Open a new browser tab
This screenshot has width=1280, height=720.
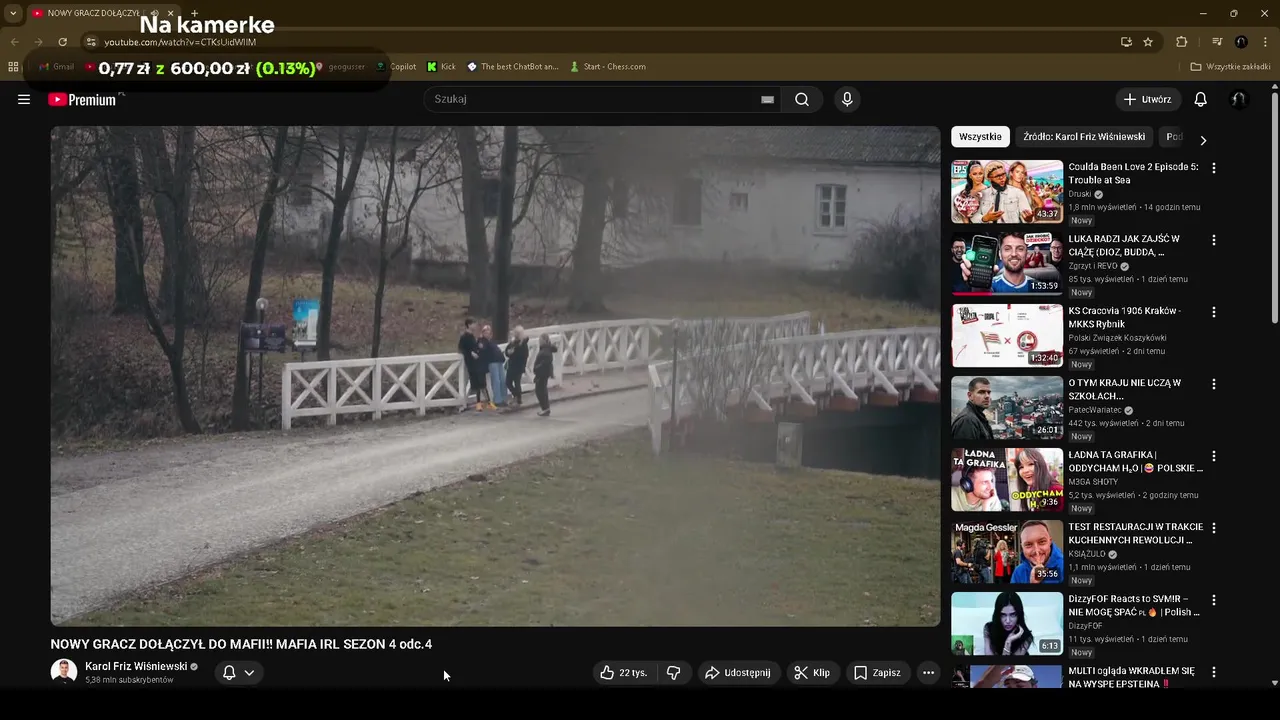(194, 13)
